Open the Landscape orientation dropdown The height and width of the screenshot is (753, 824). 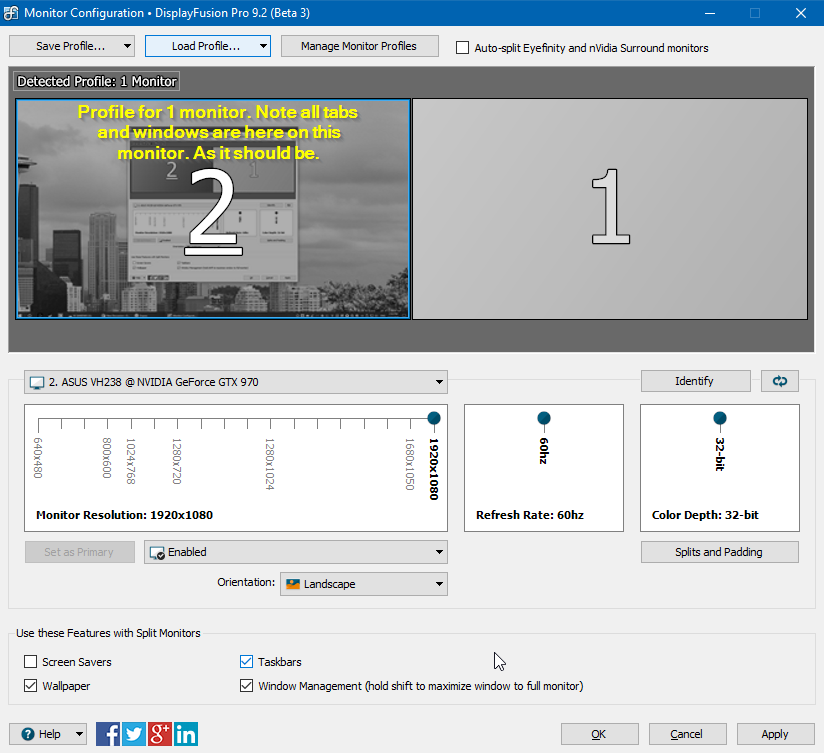click(x=364, y=584)
